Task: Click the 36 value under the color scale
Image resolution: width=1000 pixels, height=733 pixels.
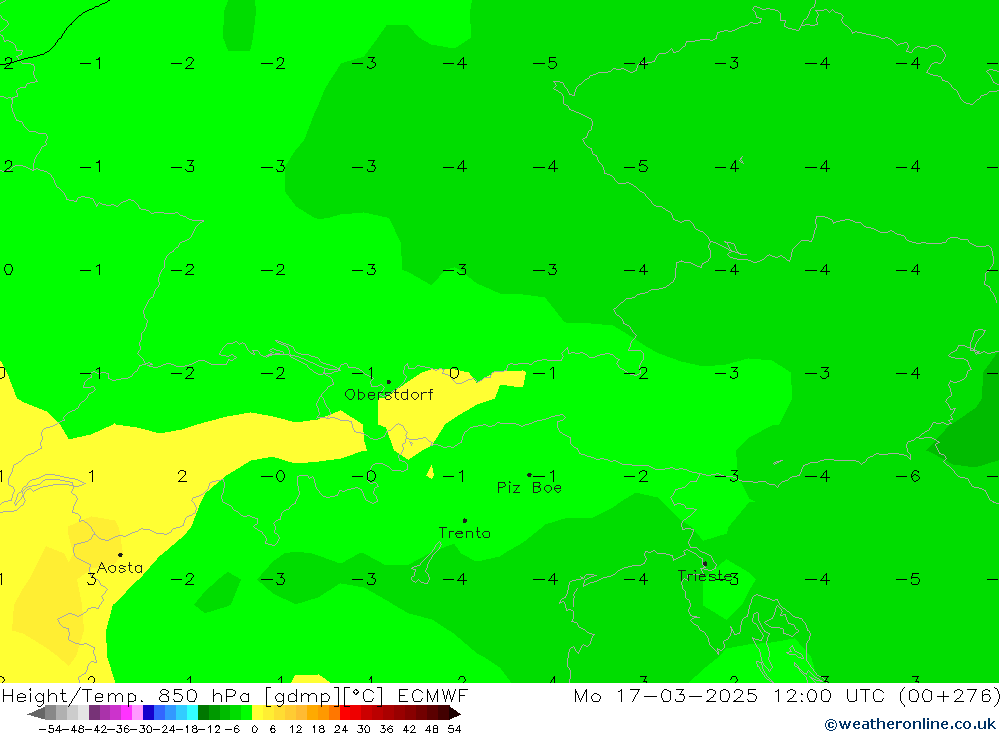Action: (386, 729)
